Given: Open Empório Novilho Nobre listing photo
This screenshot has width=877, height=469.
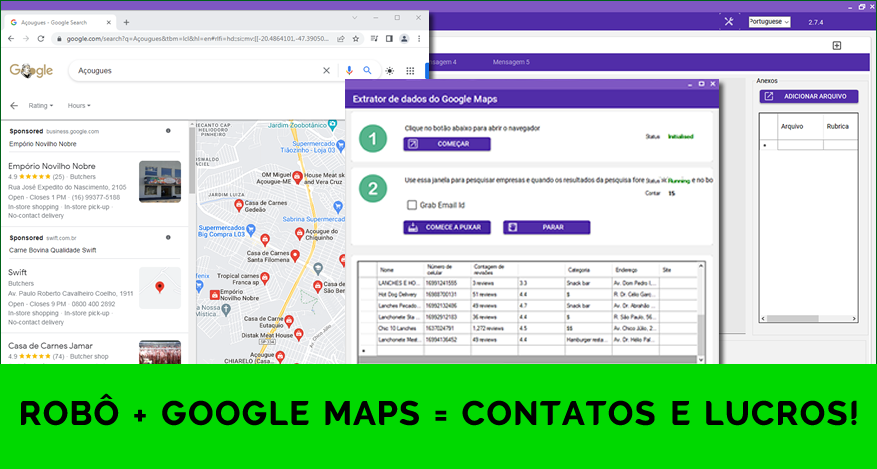Looking at the screenshot, I should tap(160, 181).
